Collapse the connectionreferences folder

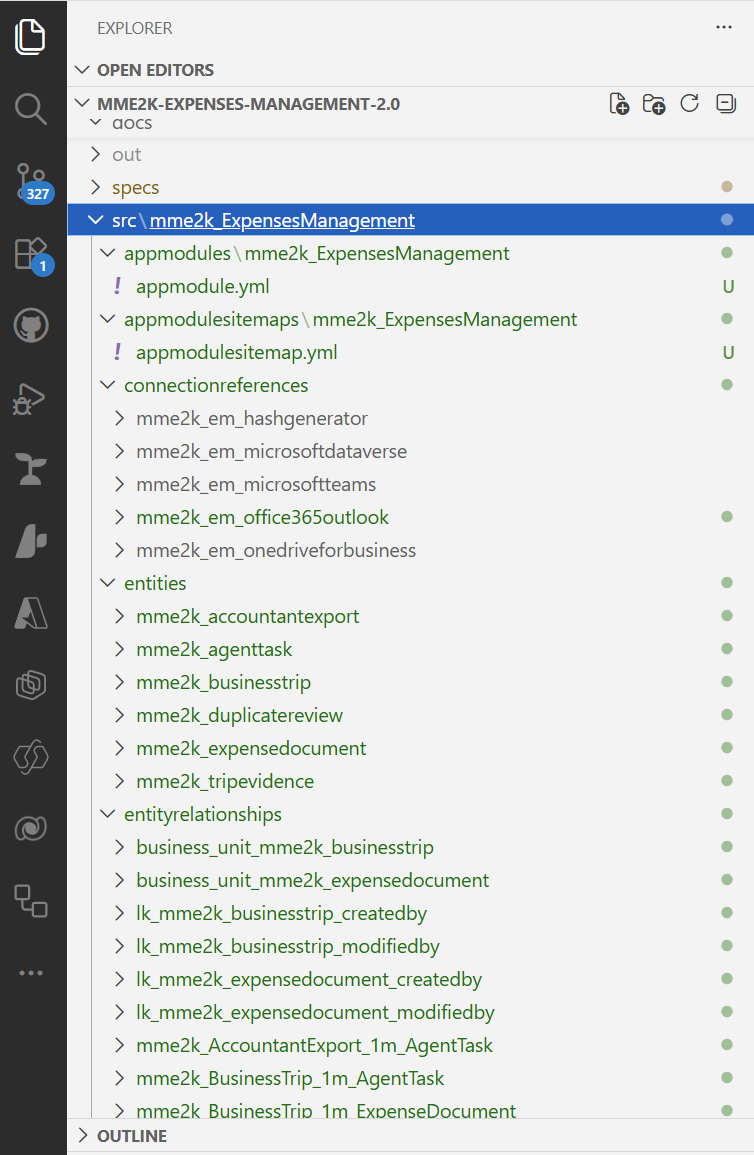pyautogui.click(x=410, y=385)
